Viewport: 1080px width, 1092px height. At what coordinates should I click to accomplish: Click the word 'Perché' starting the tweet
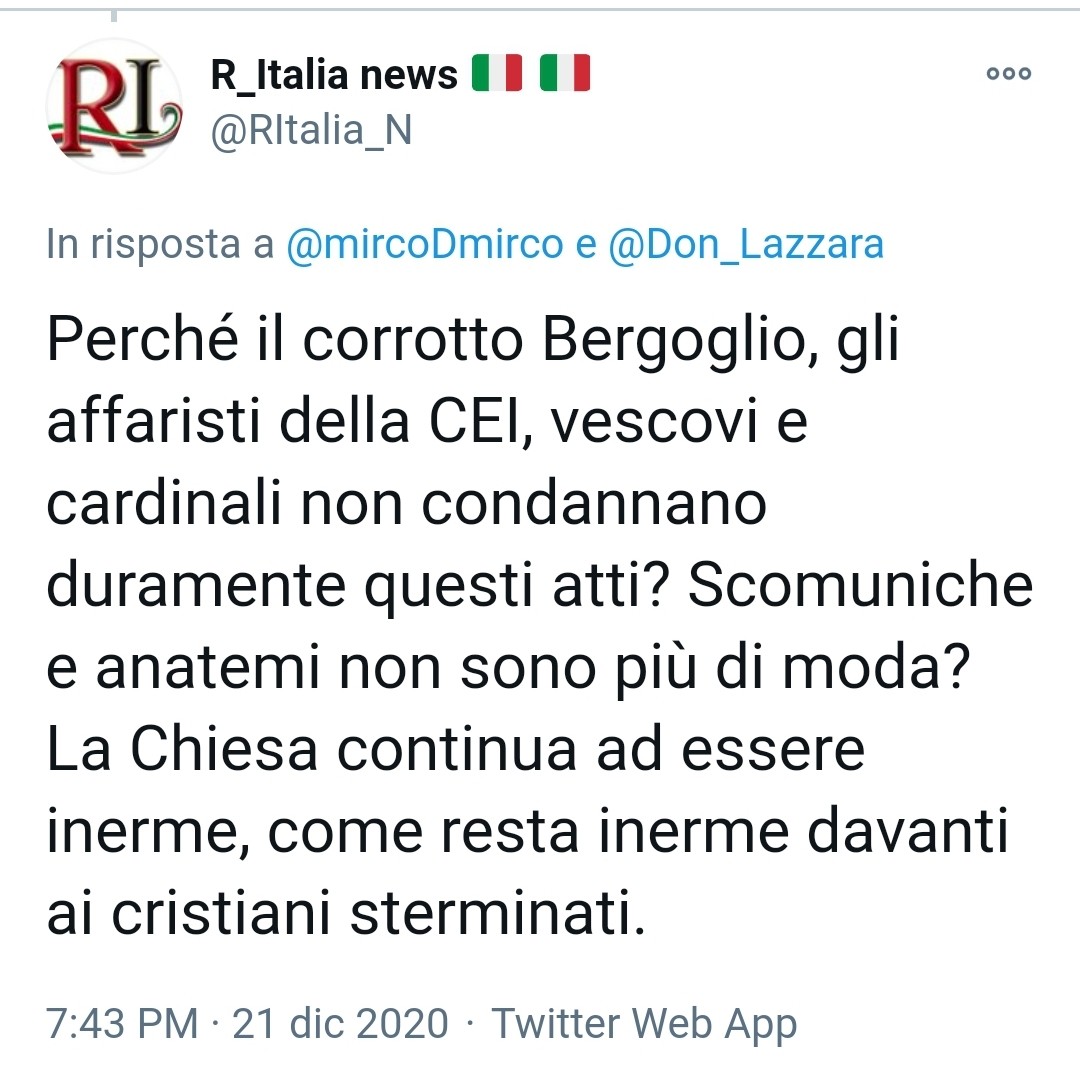pos(143,339)
